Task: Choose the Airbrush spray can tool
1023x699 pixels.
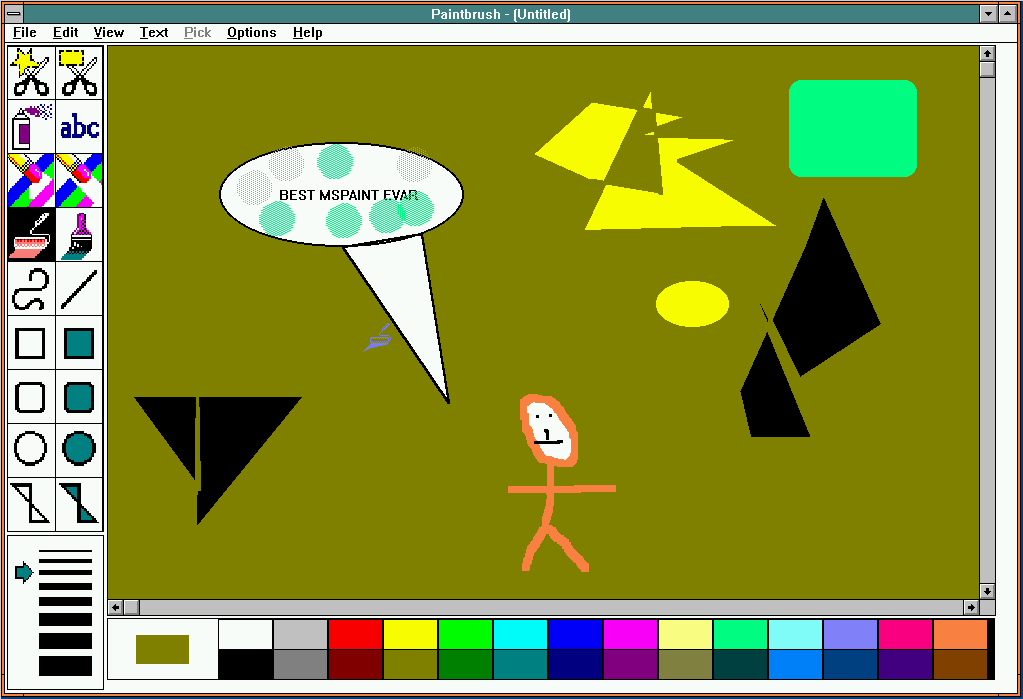Action: click(31, 127)
